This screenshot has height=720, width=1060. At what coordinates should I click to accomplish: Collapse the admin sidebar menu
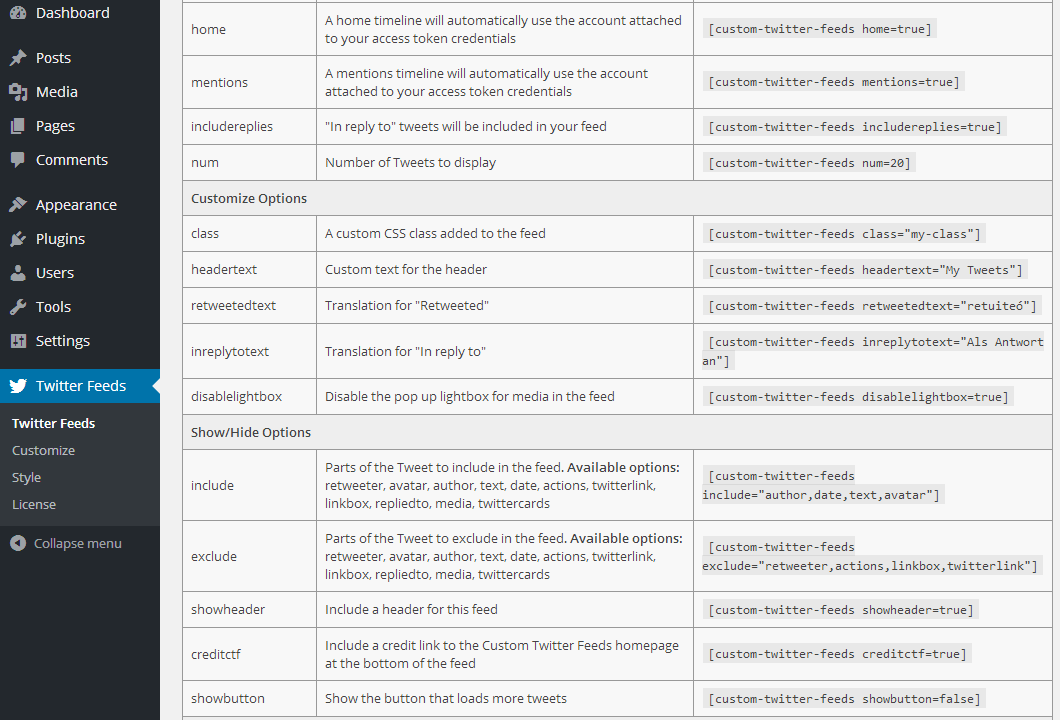(66, 543)
